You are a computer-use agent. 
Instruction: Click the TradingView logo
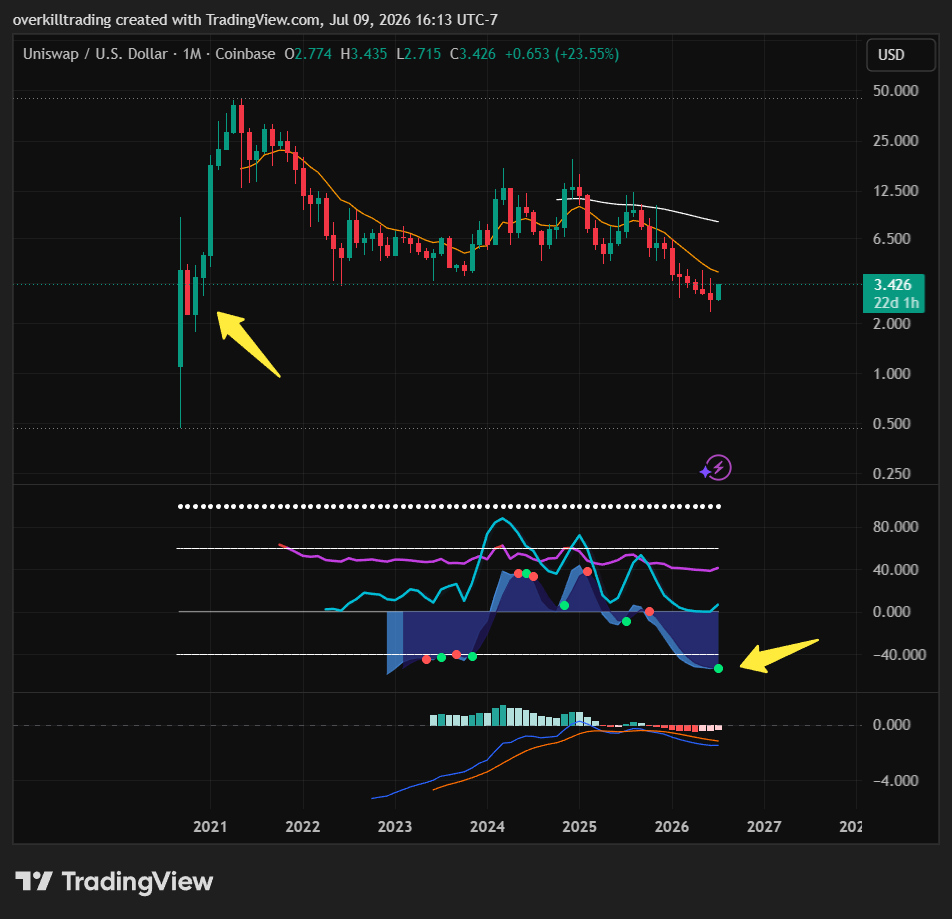point(114,881)
